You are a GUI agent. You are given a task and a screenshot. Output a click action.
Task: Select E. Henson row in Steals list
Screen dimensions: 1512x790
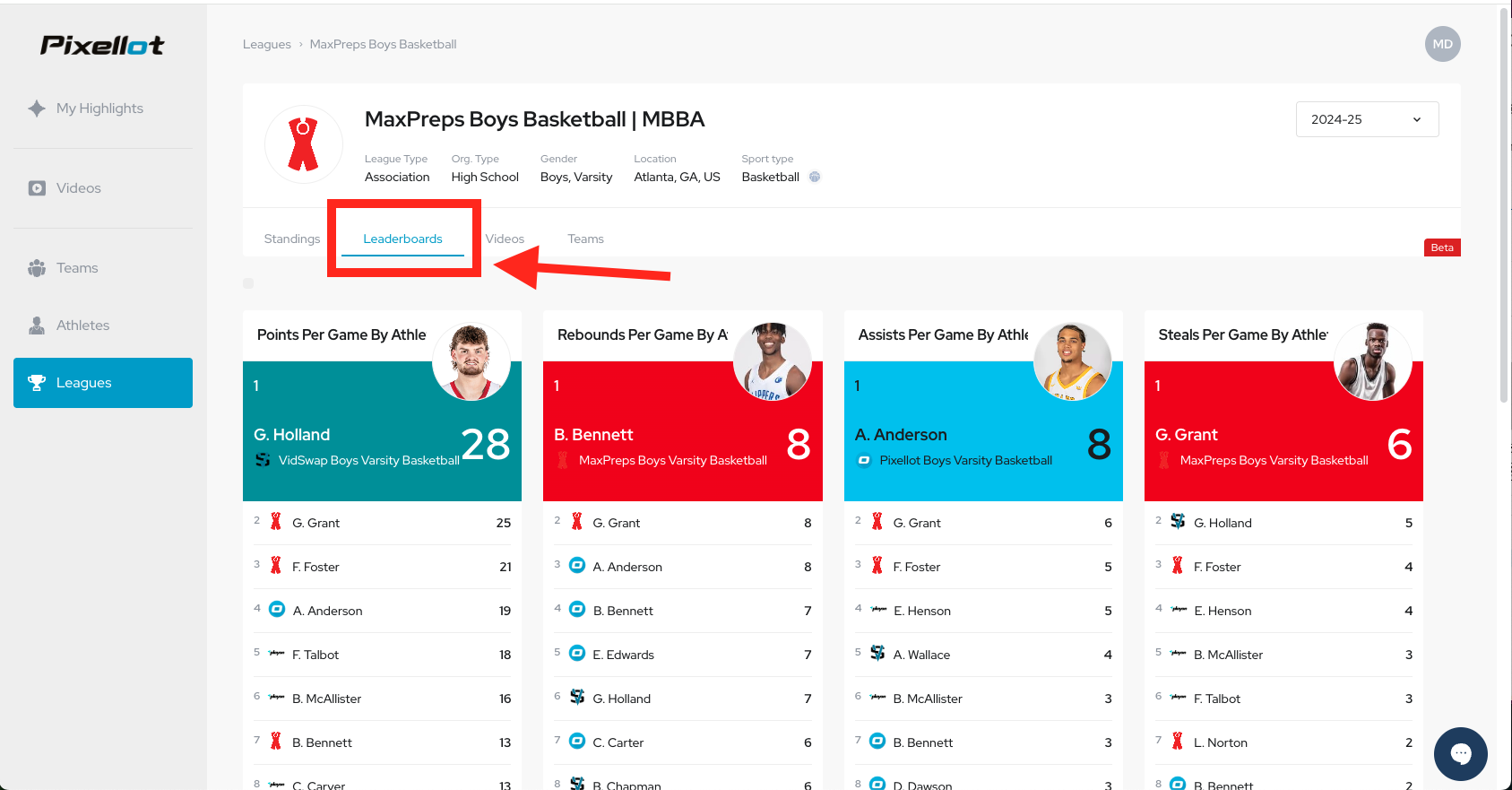point(1284,611)
